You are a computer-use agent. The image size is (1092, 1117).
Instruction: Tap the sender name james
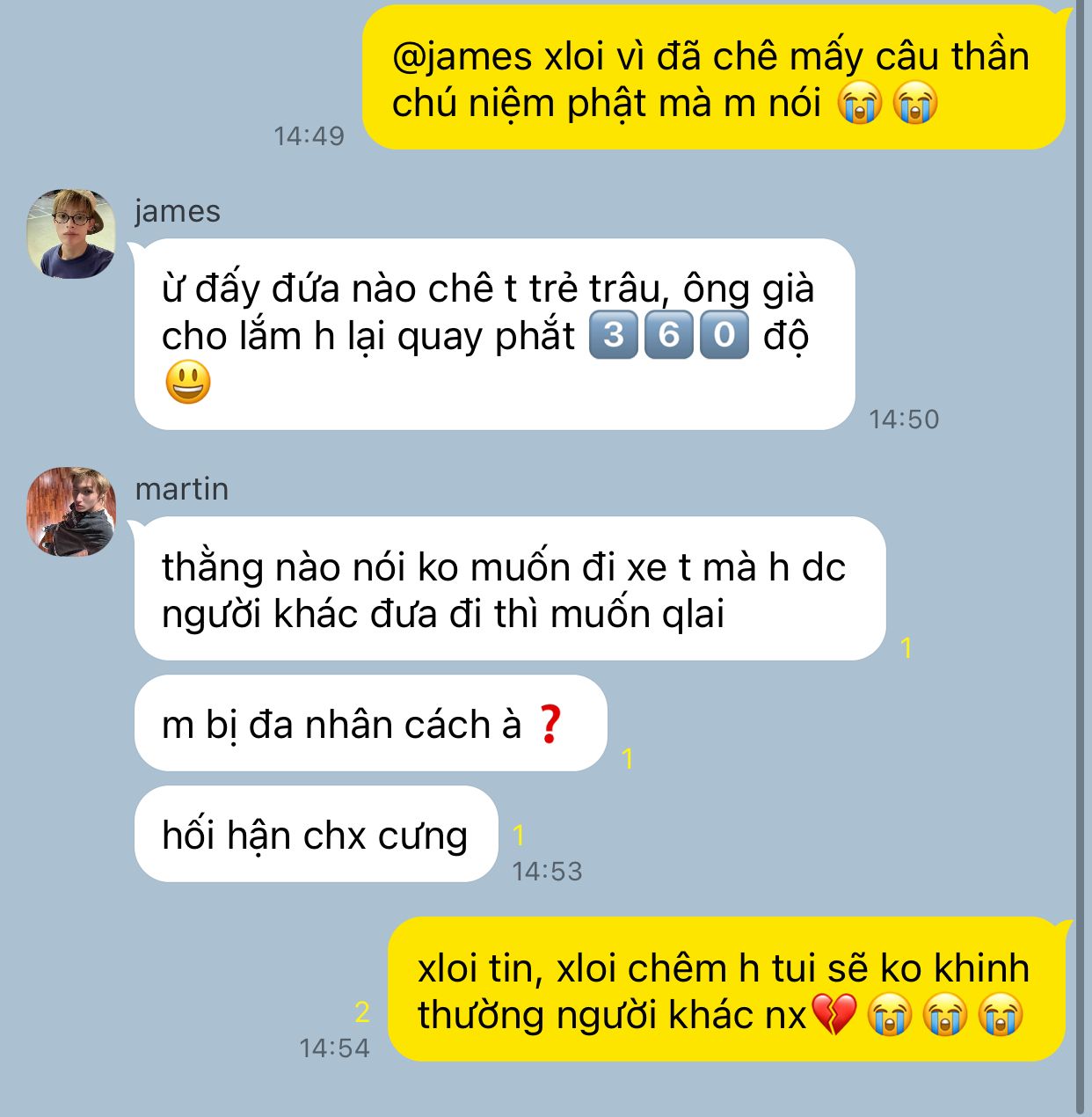pos(178,211)
